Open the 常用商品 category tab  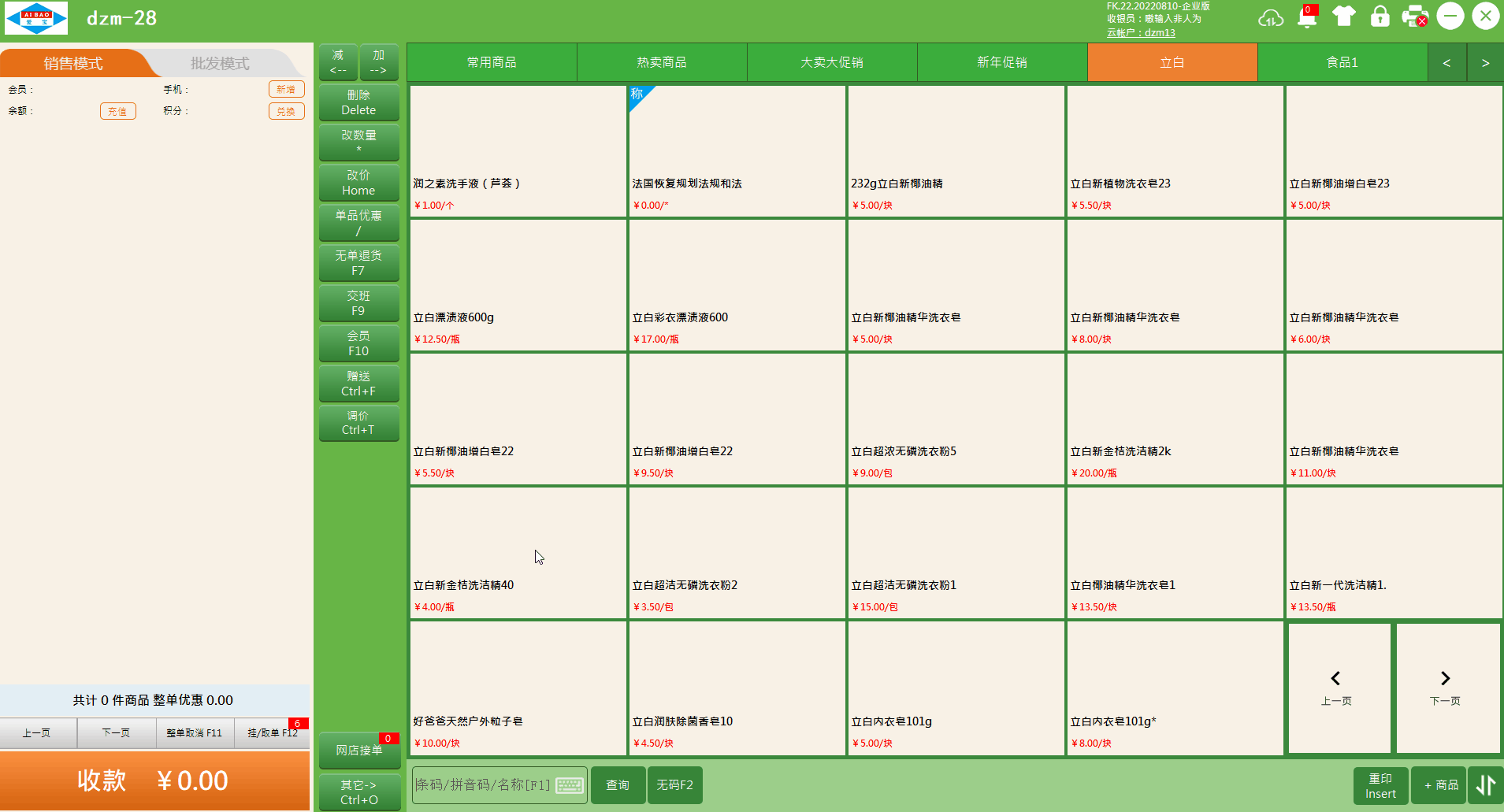[x=492, y=62]
